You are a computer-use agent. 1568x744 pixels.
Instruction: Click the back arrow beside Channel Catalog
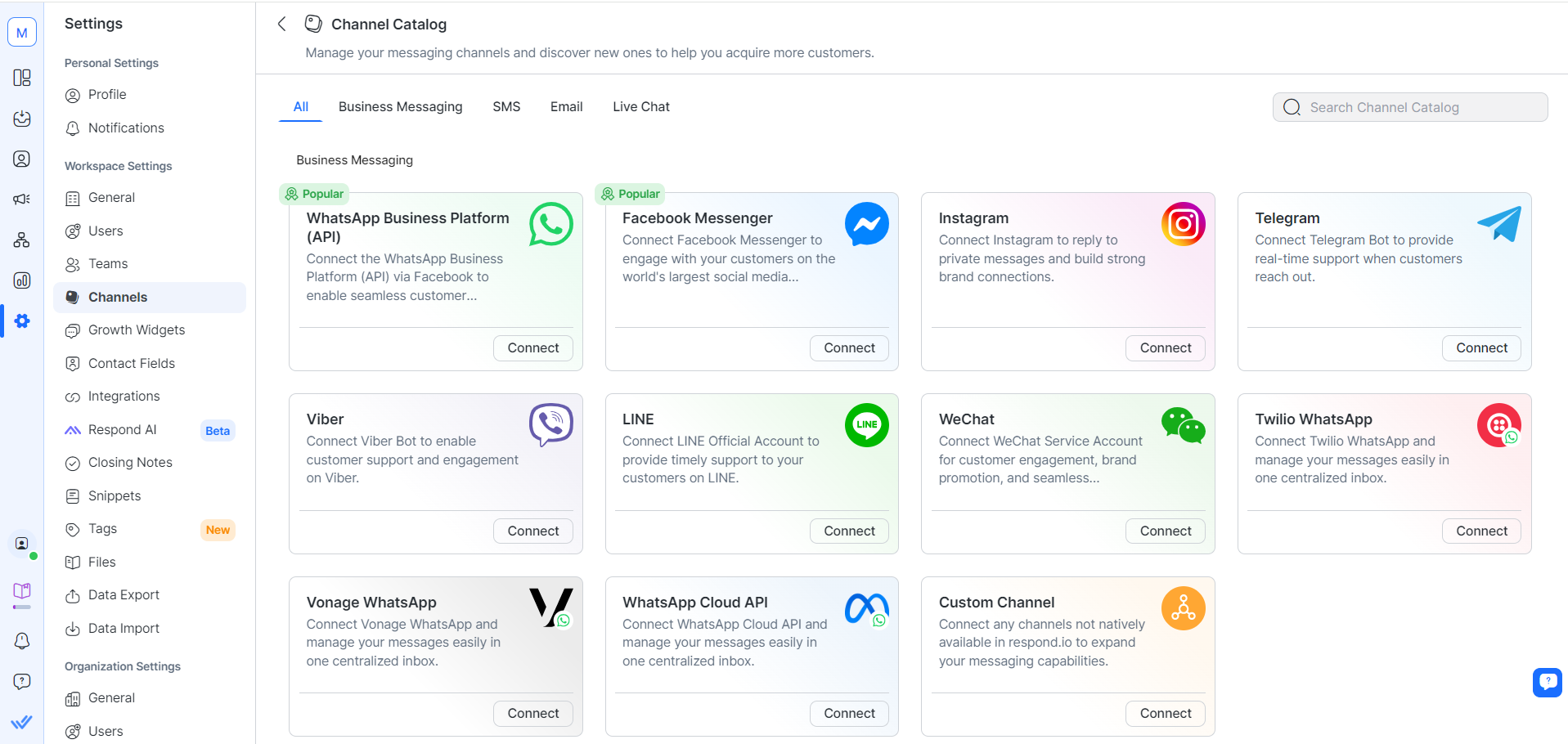(281, 24)
